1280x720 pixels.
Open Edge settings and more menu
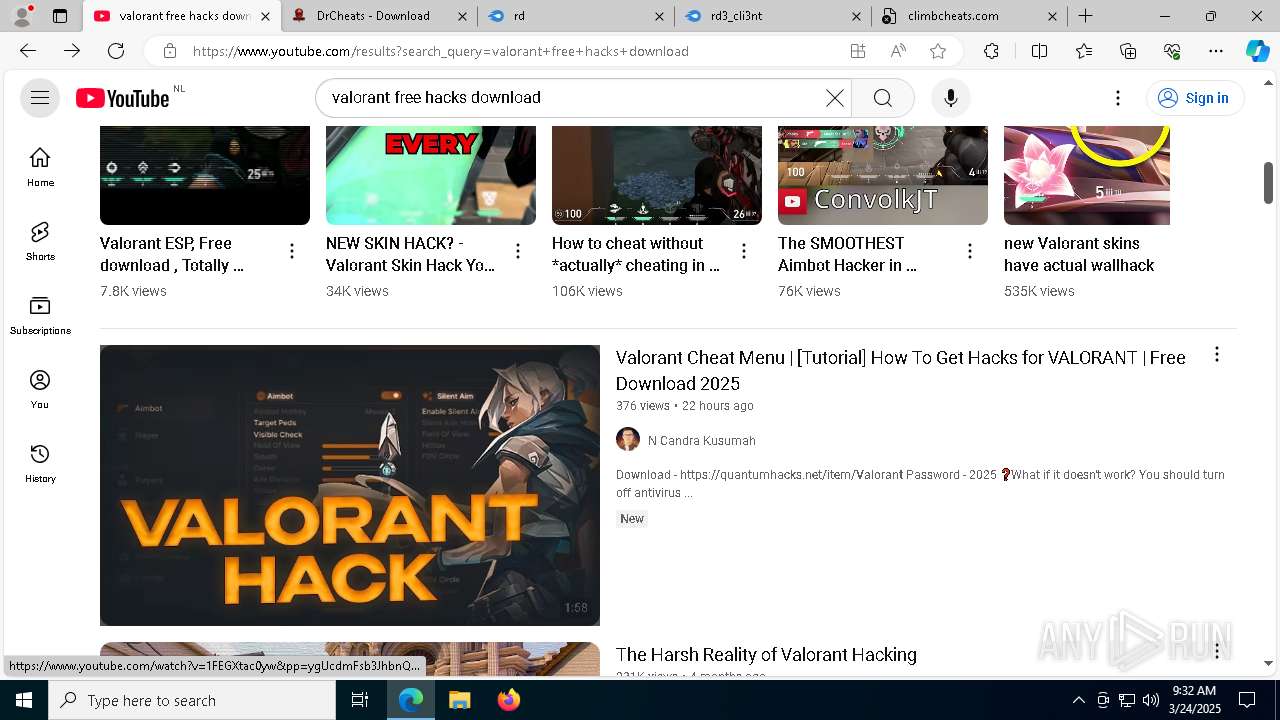click(x=1216, y=51)
